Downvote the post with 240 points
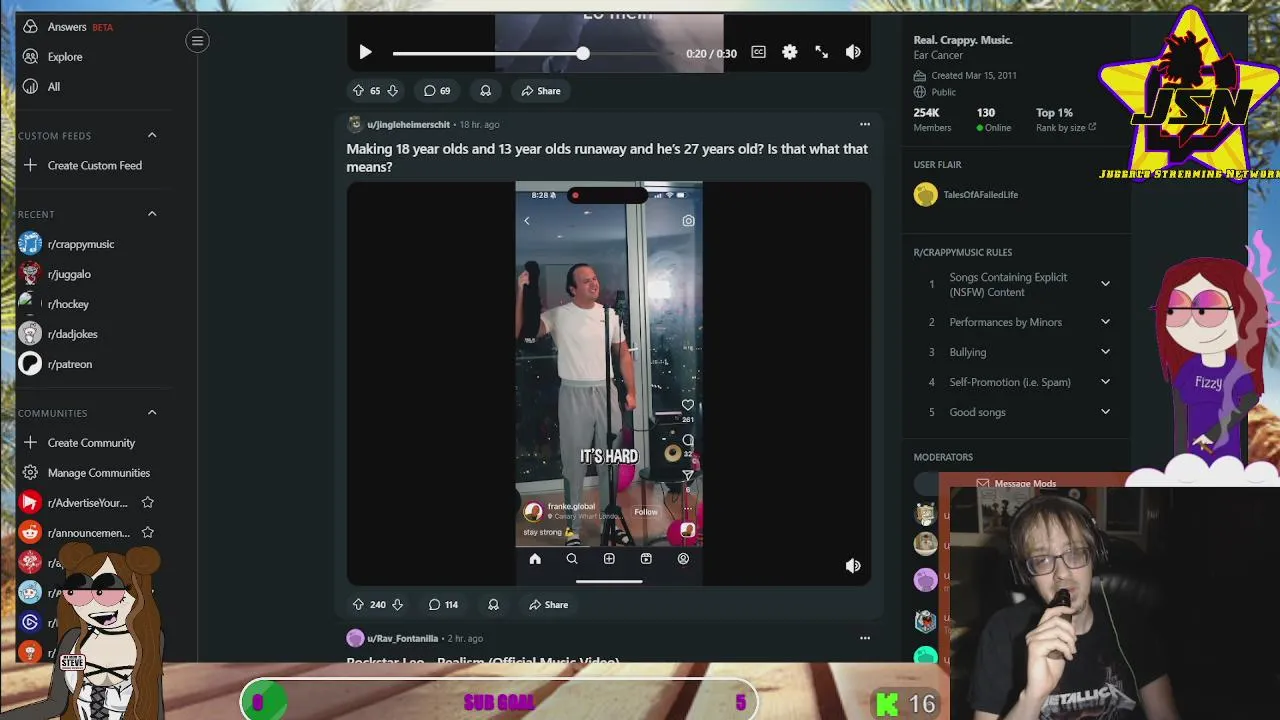Image resolution: width=1280 pixels, height=720 pixels. pyautogui.click(x=397, y=605)
